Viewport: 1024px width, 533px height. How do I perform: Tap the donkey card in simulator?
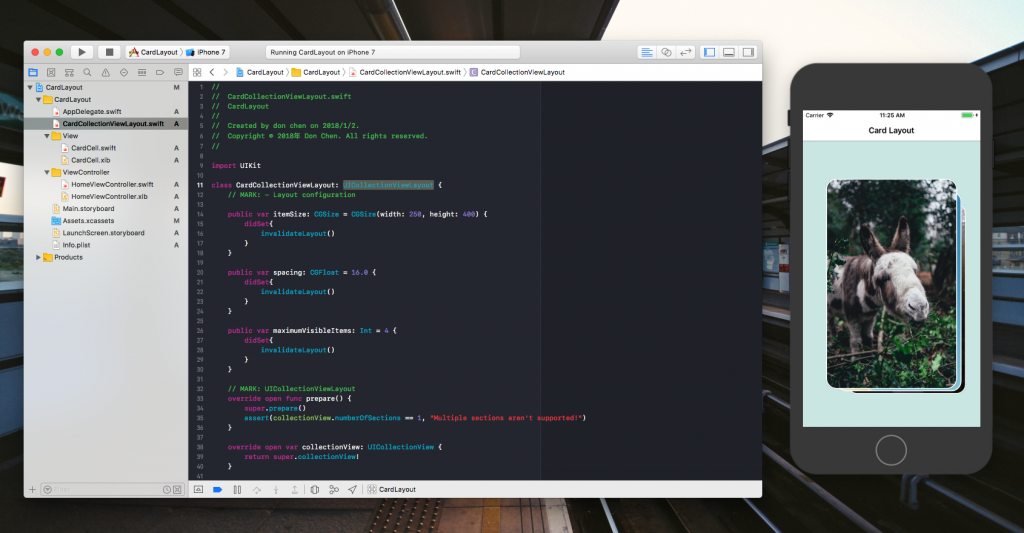(891, 284)
